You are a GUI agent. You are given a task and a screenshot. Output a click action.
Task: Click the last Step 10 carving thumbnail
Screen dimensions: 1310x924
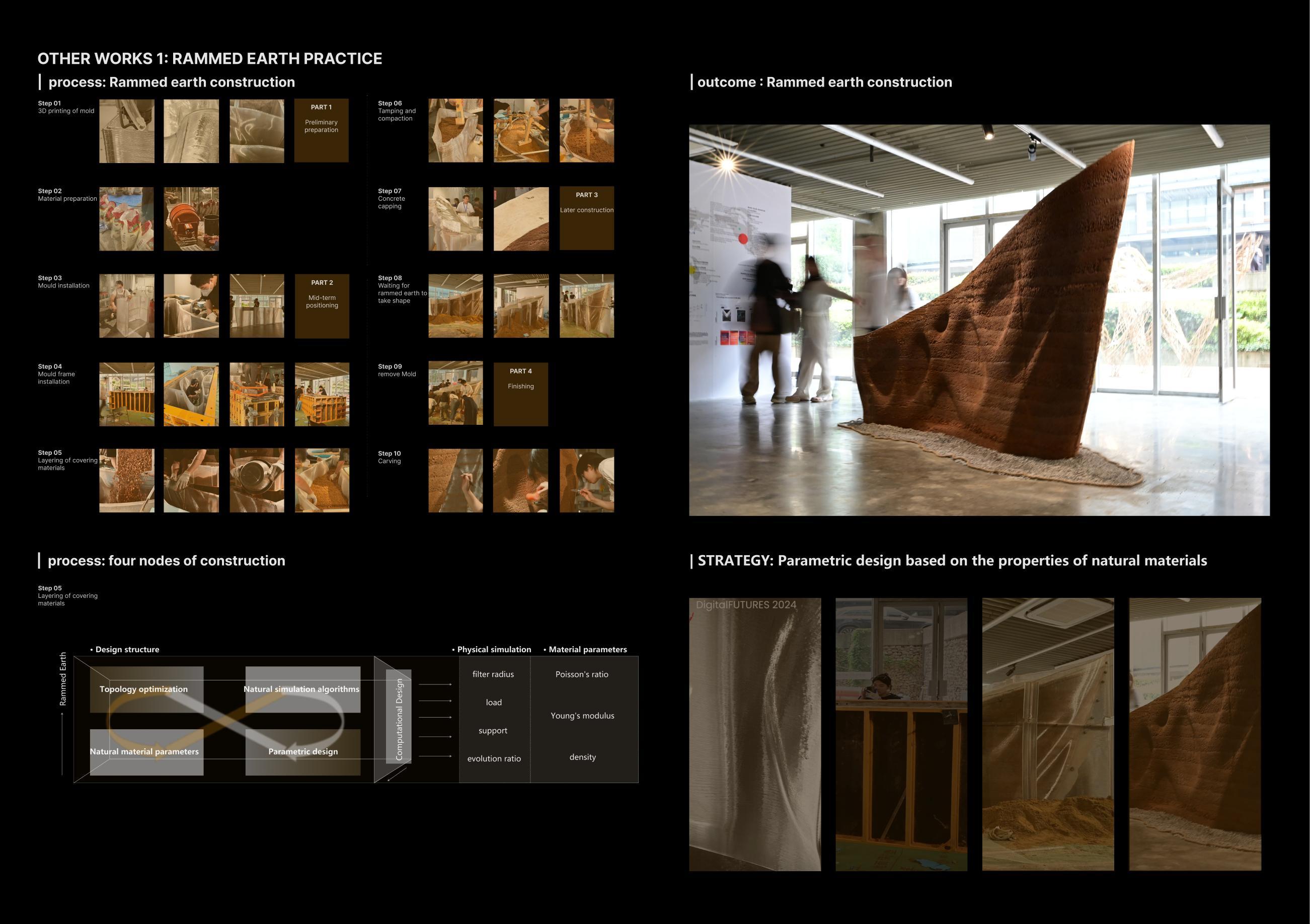pyautogui.click(x=586, y=480)
